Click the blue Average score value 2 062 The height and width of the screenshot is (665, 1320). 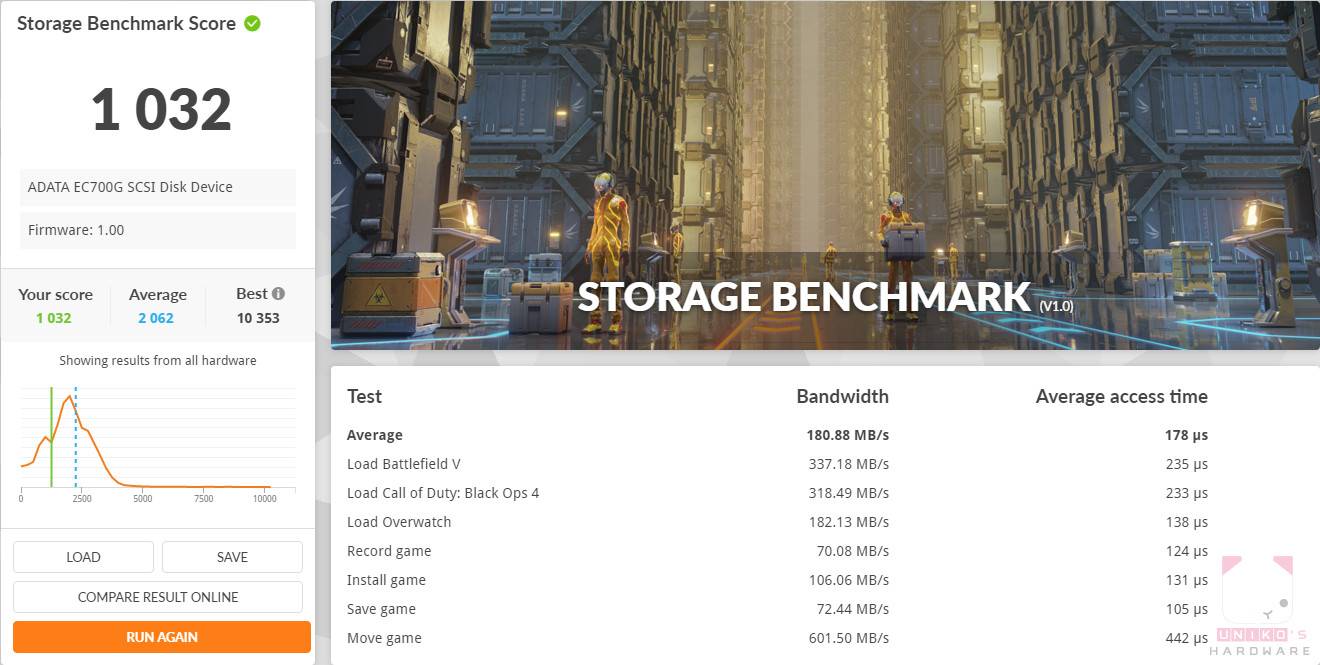coord(155,318)
